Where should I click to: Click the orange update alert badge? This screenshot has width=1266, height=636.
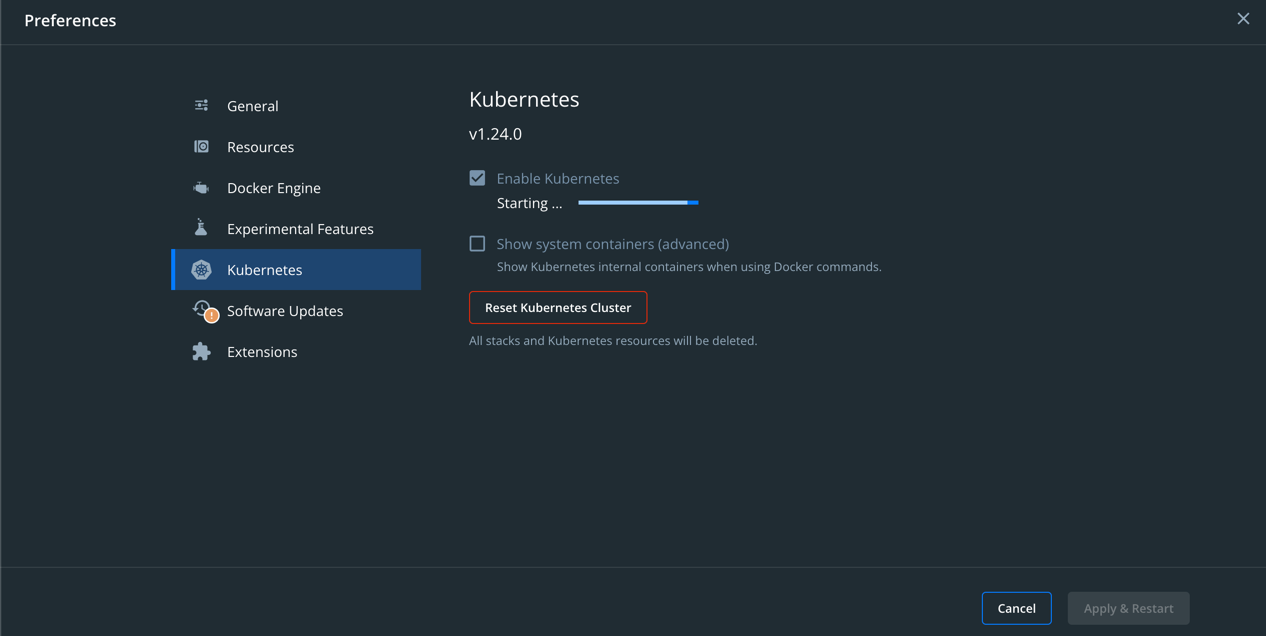[212, 316]
